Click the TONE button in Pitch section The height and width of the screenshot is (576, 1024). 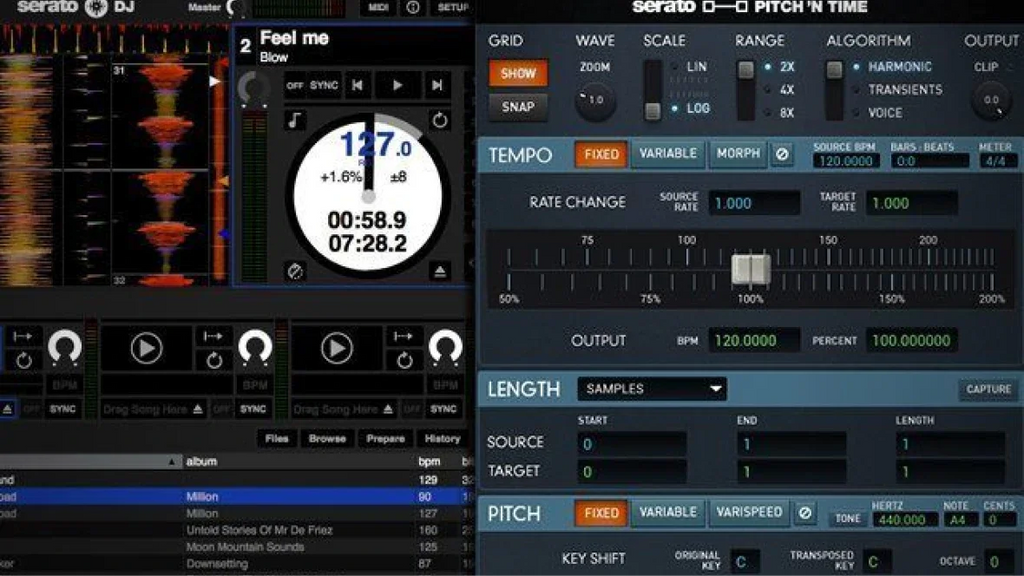click(x=848, y=519)
